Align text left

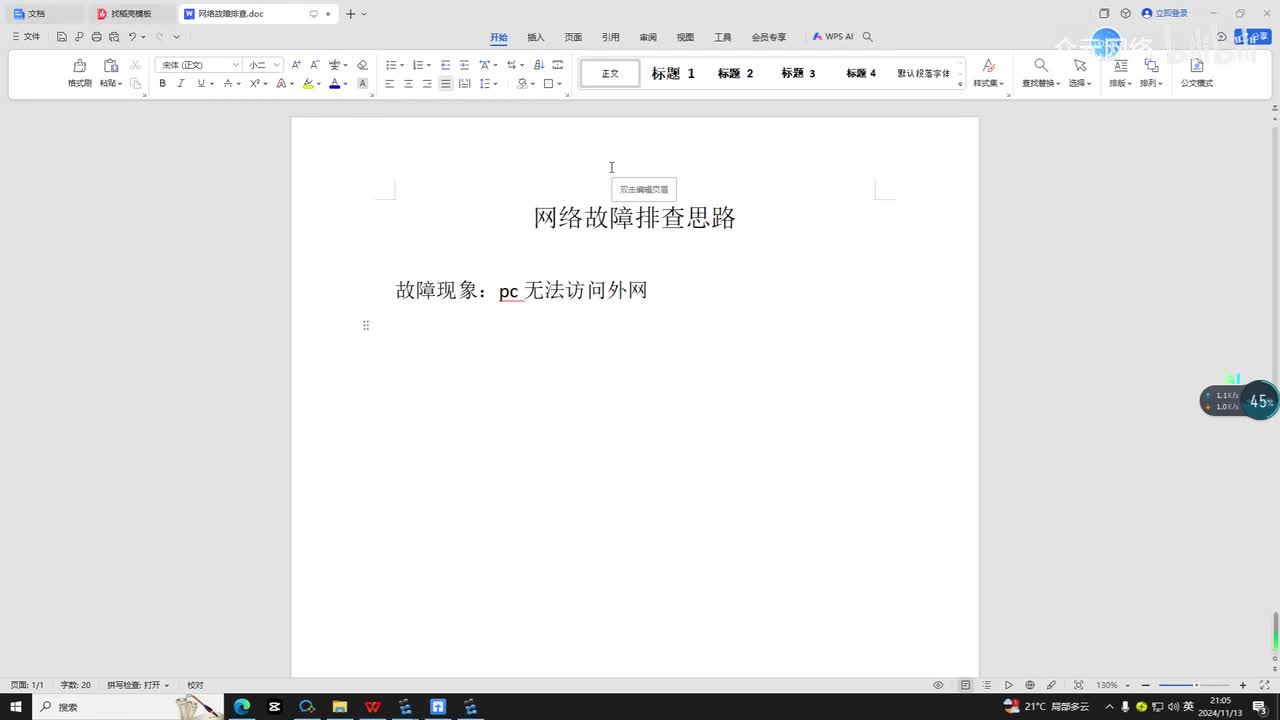(390, 84)
